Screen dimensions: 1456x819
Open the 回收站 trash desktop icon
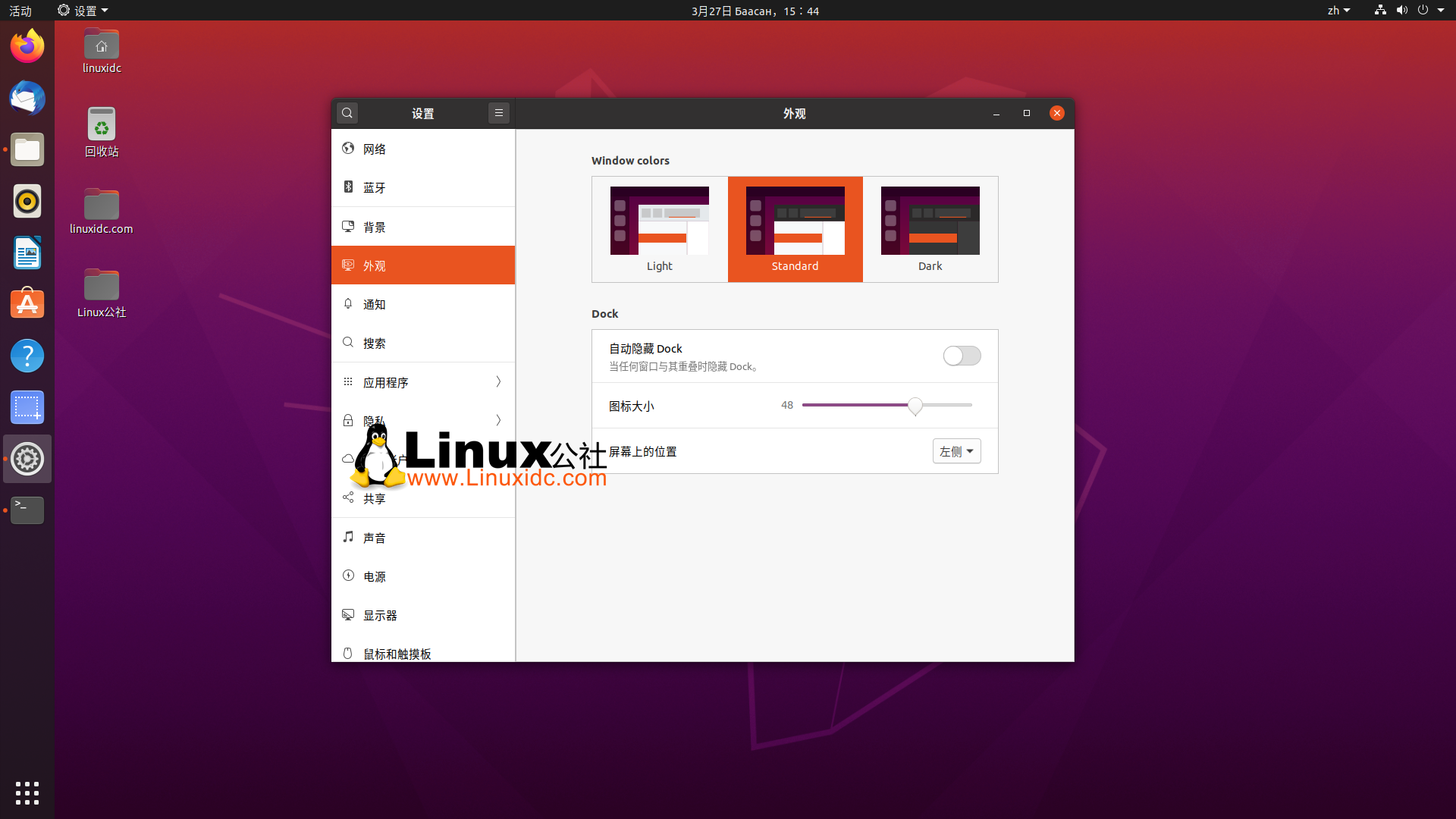coord(102,132)
